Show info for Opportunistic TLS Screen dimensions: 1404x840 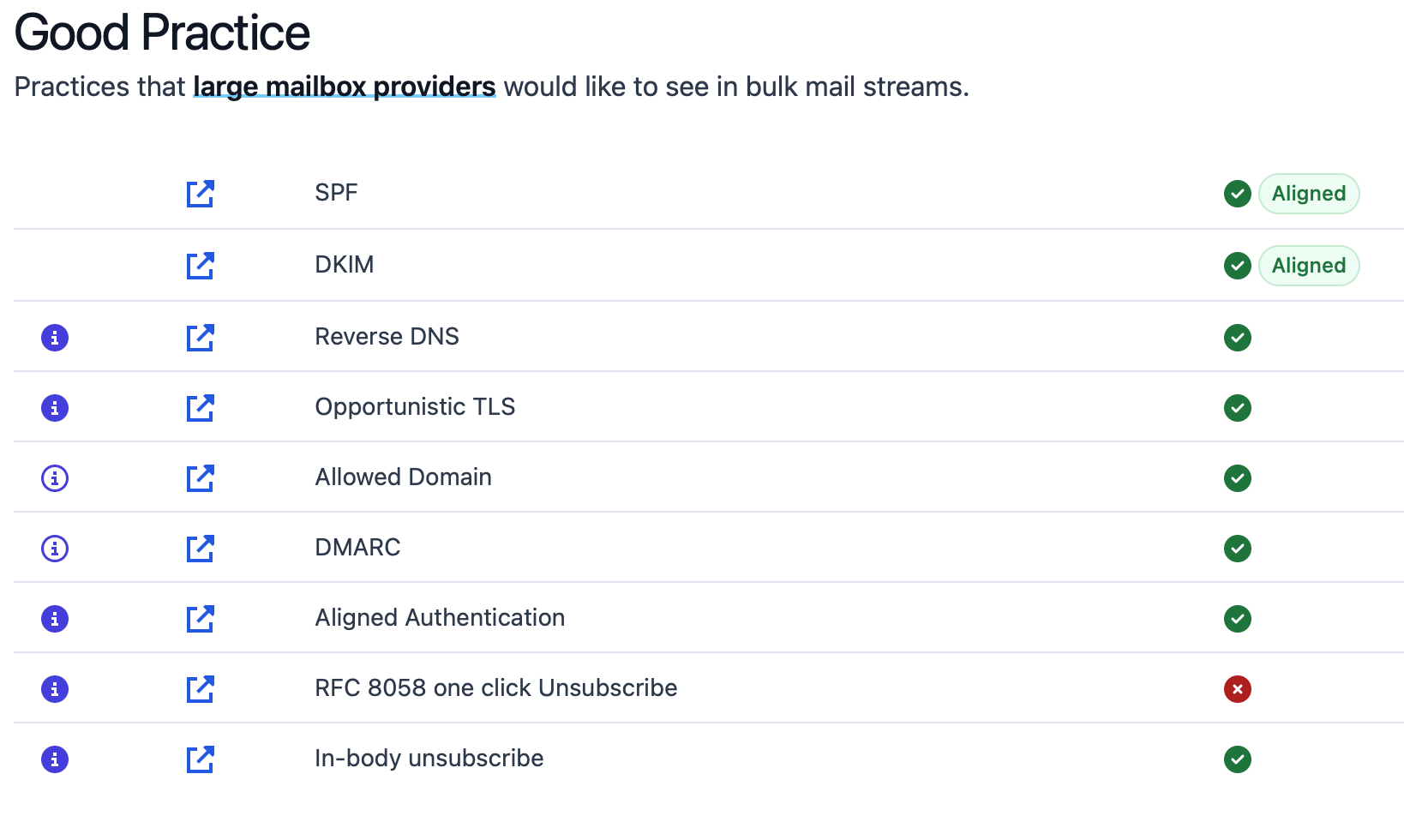(x=55, y=408)
